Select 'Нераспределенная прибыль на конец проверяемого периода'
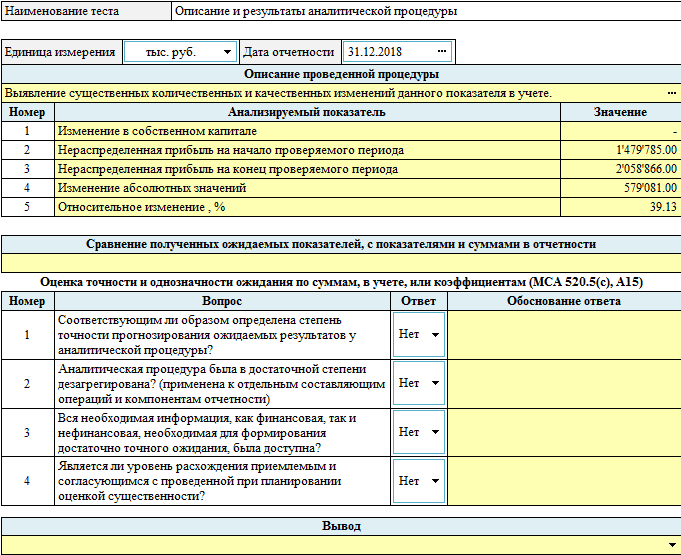Image resolution: width=681 pixels, height=555 pixels. (307, 169)
